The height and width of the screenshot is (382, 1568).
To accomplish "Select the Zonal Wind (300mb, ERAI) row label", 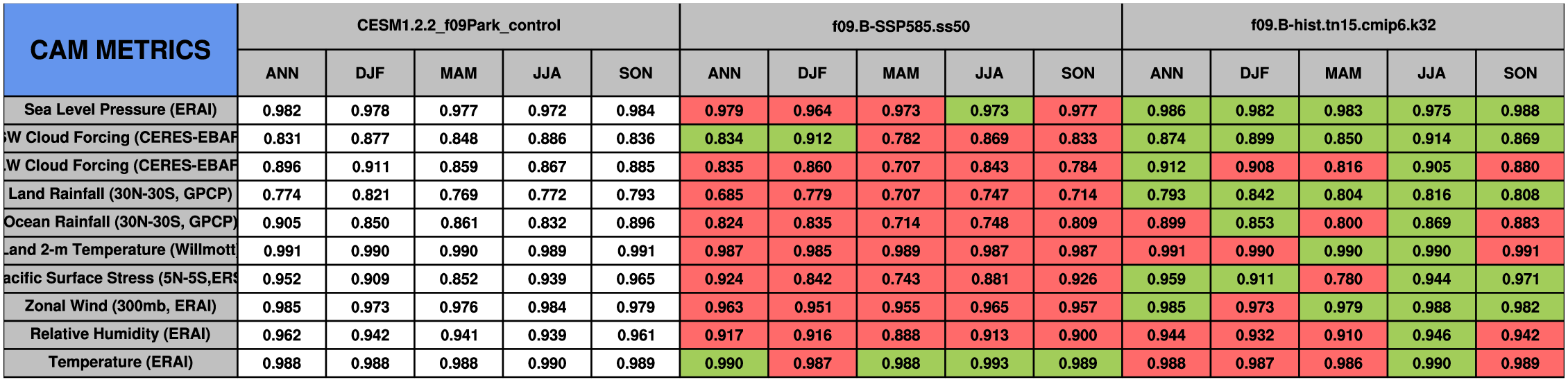I will tap(120, 306).
